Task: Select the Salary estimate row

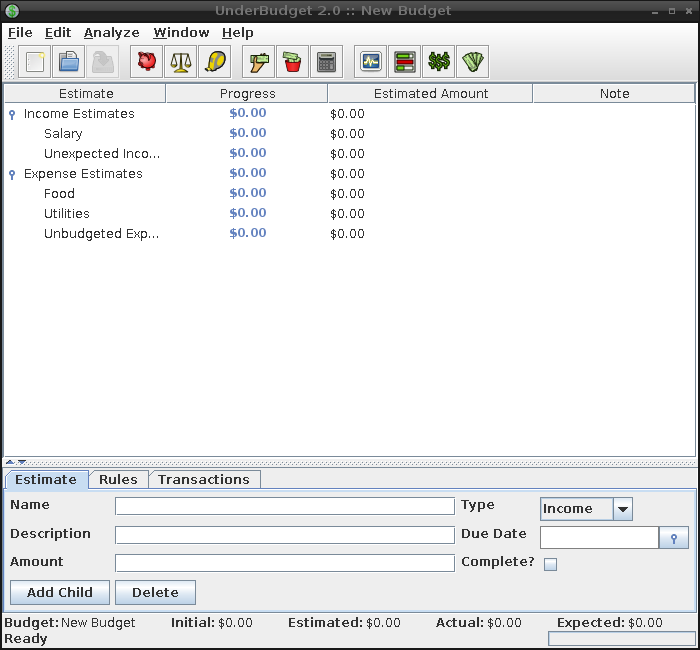Action: coord(350,133)
